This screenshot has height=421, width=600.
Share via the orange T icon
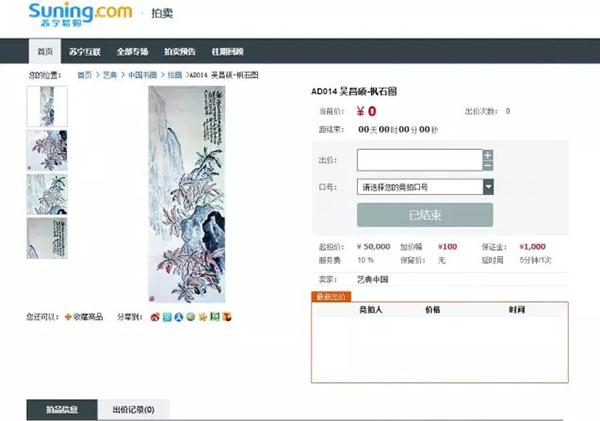pos(227,317)
